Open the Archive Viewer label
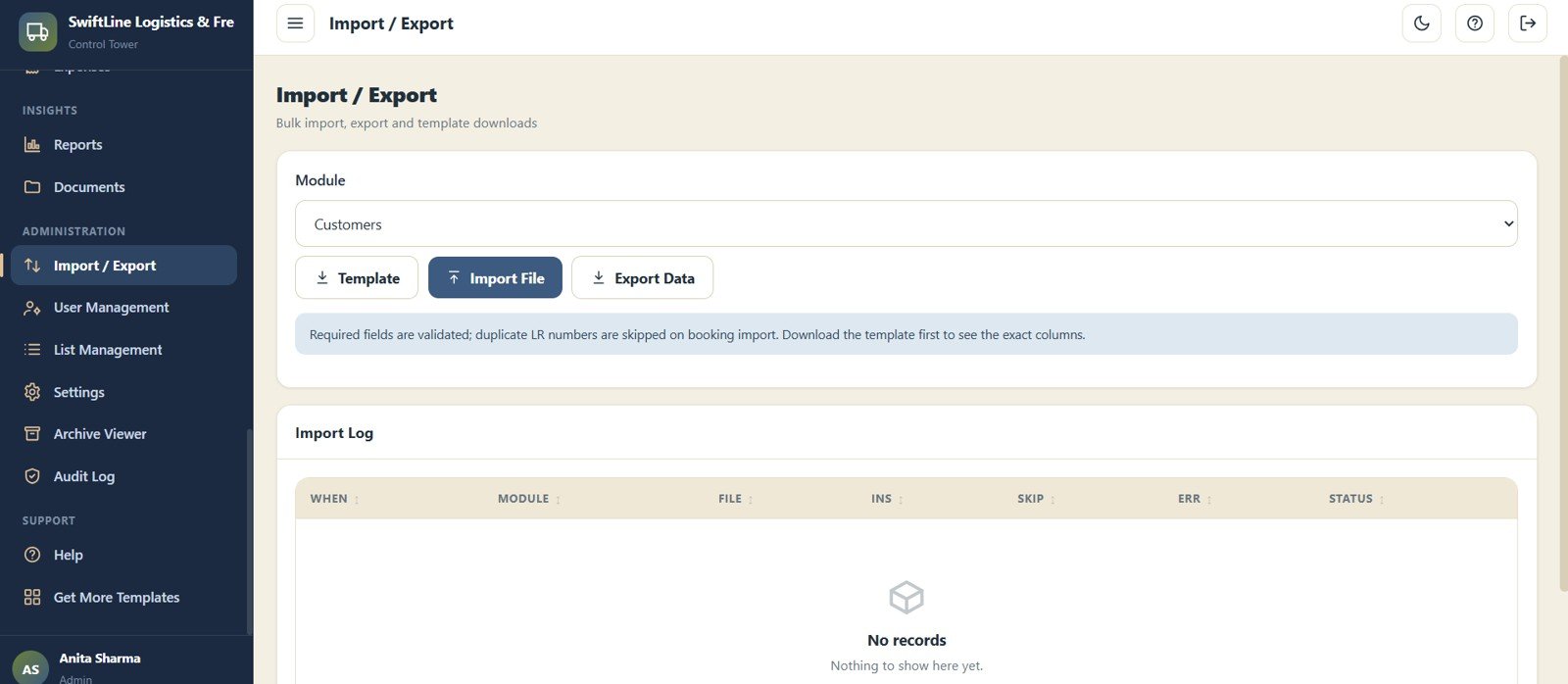The image size is (1568, 684). (100, 434)
